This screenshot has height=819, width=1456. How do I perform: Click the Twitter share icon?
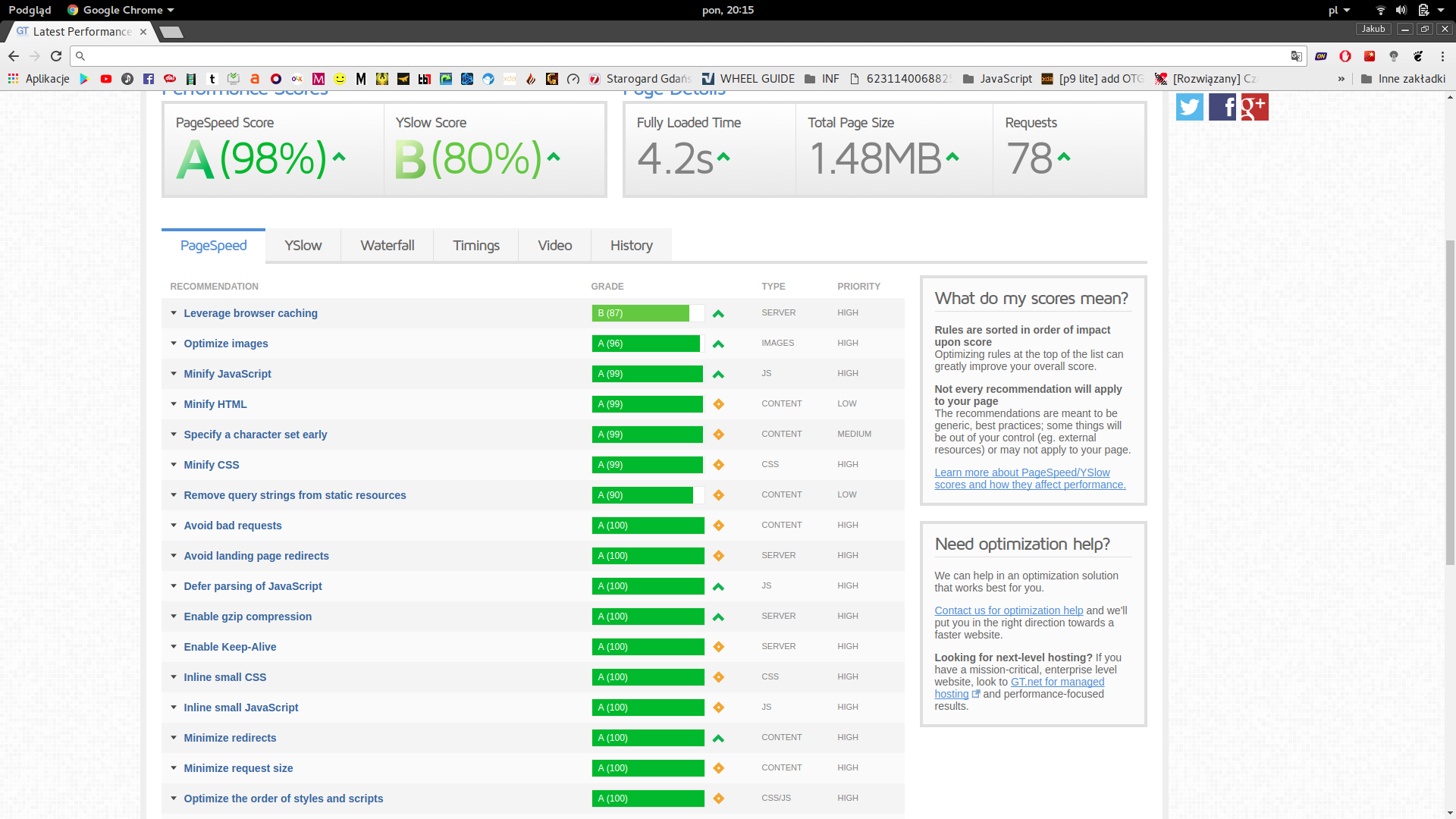pos(1189,107)
